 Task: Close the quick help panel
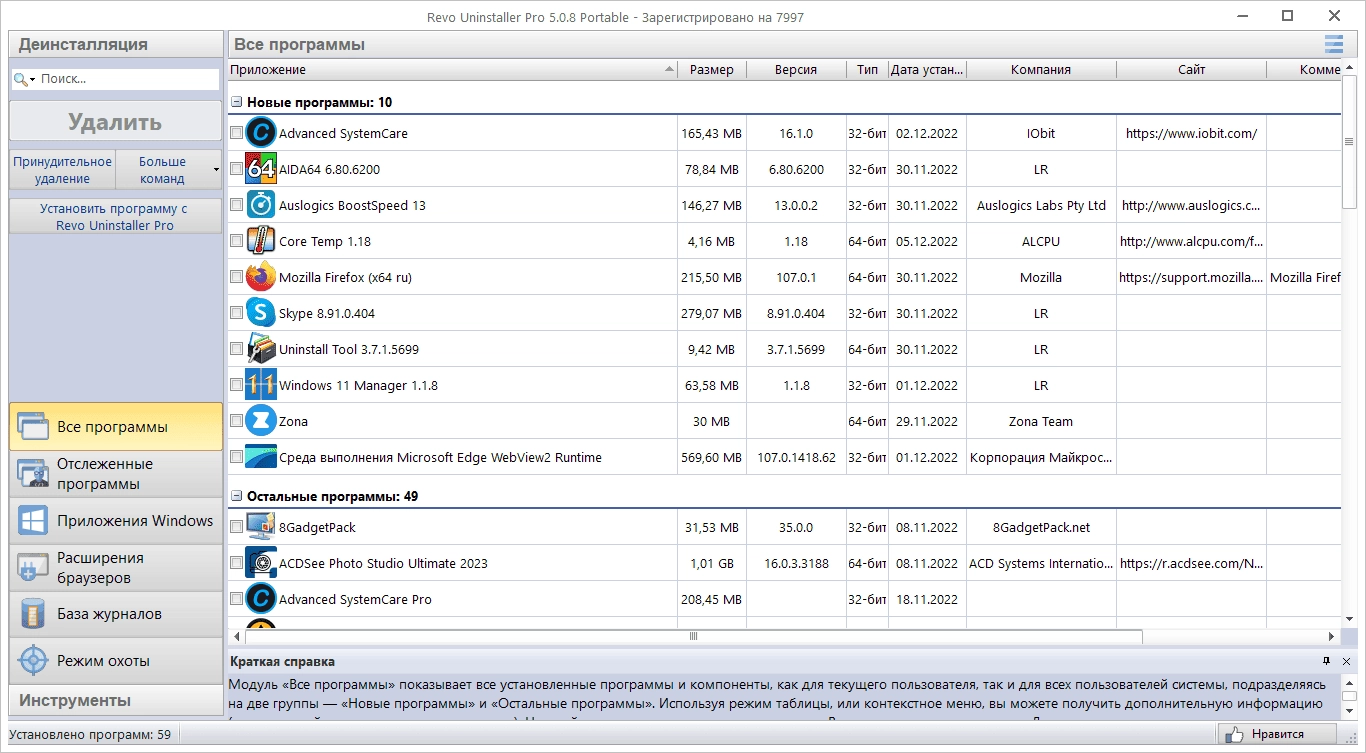tap(1346, 661)
